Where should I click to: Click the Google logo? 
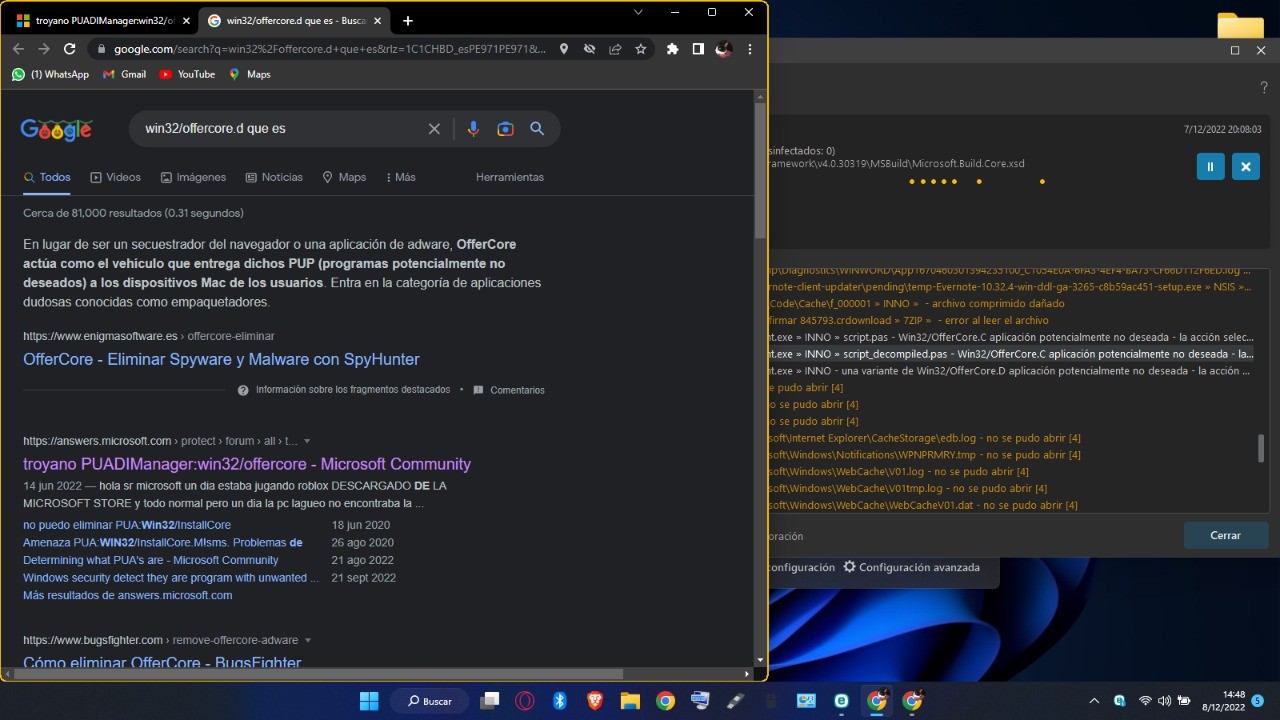[x=56, y=129]
